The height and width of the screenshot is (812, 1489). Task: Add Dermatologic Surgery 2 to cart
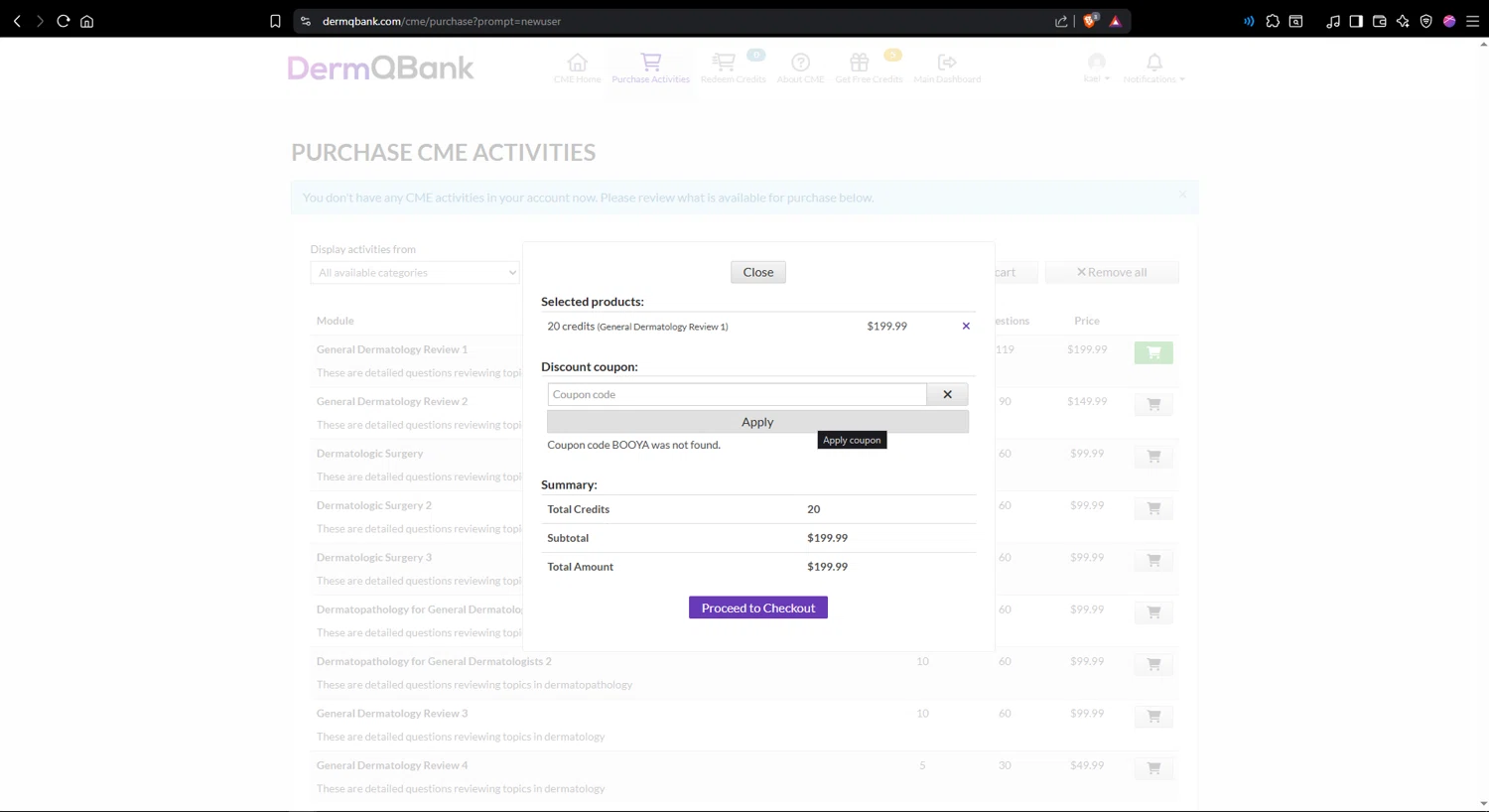point(1153,508)
